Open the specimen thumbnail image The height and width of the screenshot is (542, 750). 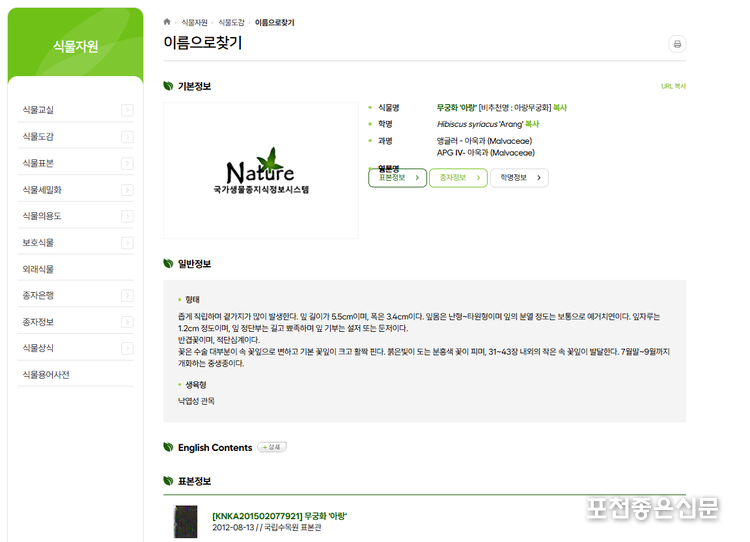point(185,522)
